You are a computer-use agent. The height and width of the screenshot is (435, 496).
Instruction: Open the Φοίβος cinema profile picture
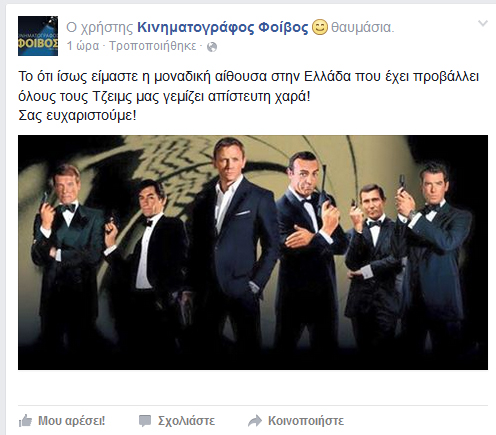point(38,36)
